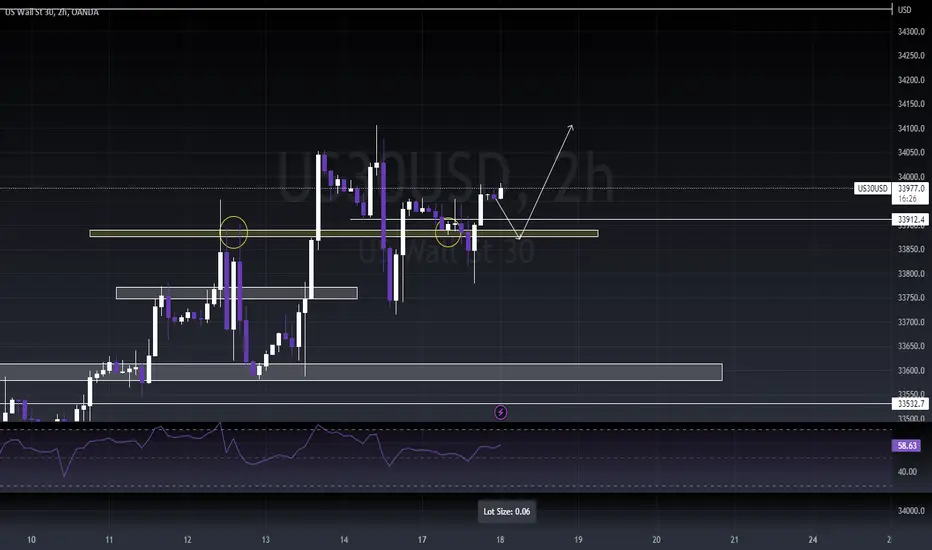This screenshot has width=932, height=550.
Task: Click the RSI value label 58.63
Action: pyautogui.click(x=906, y=445)
